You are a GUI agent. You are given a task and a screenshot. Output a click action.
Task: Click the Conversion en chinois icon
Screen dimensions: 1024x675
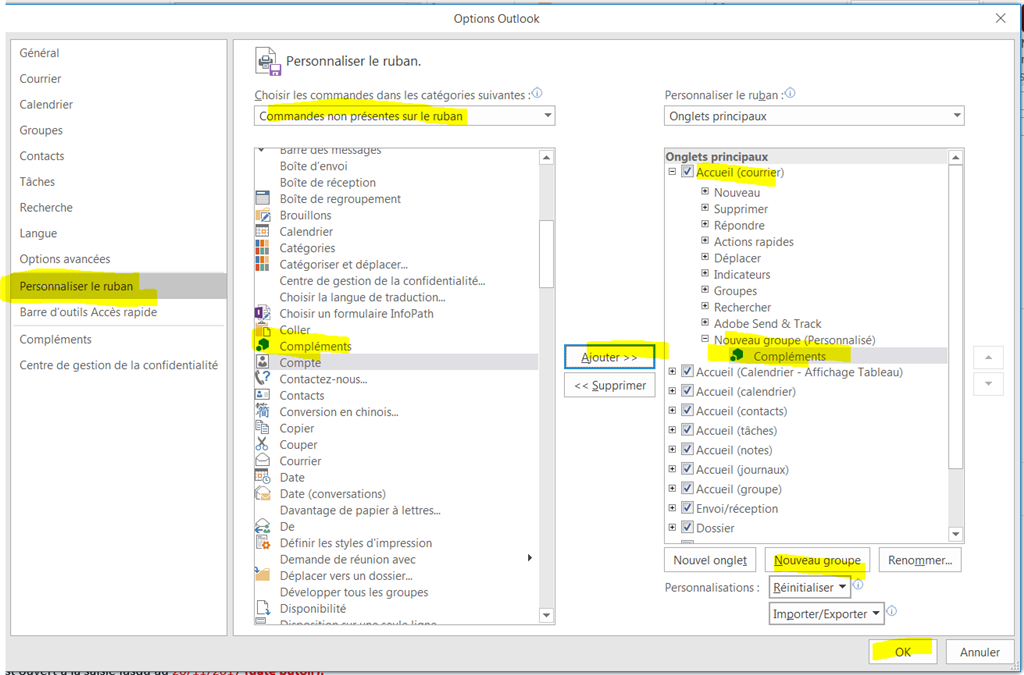click(x=263, y=411)
